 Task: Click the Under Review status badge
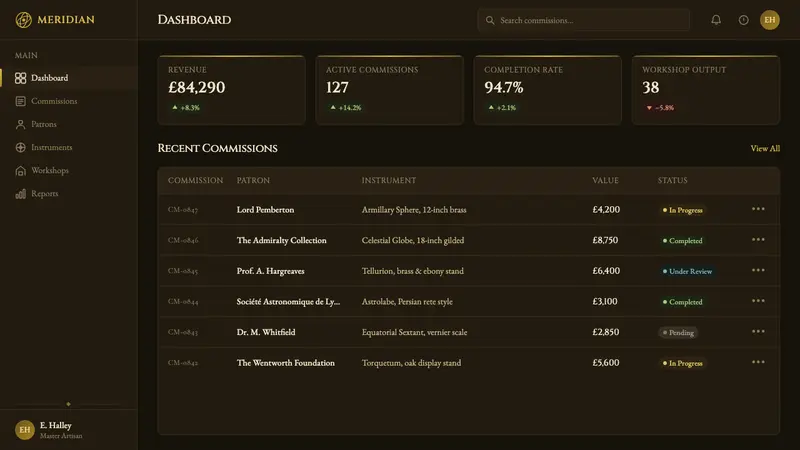click(687, 271)
